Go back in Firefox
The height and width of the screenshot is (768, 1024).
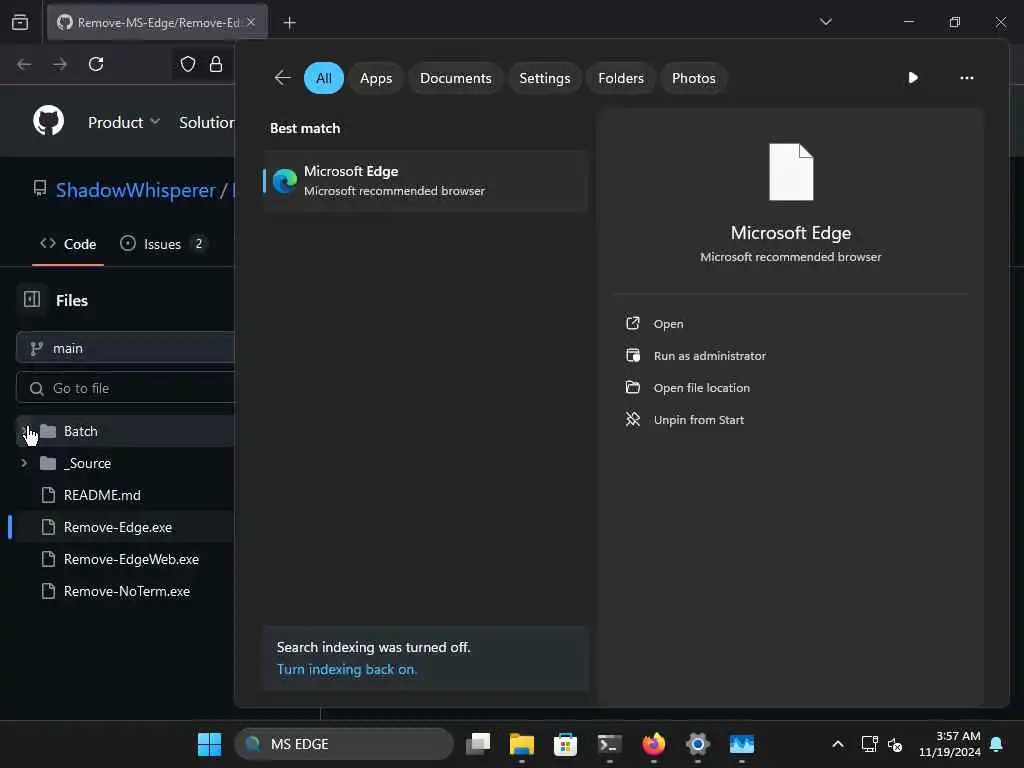point(24,64)
